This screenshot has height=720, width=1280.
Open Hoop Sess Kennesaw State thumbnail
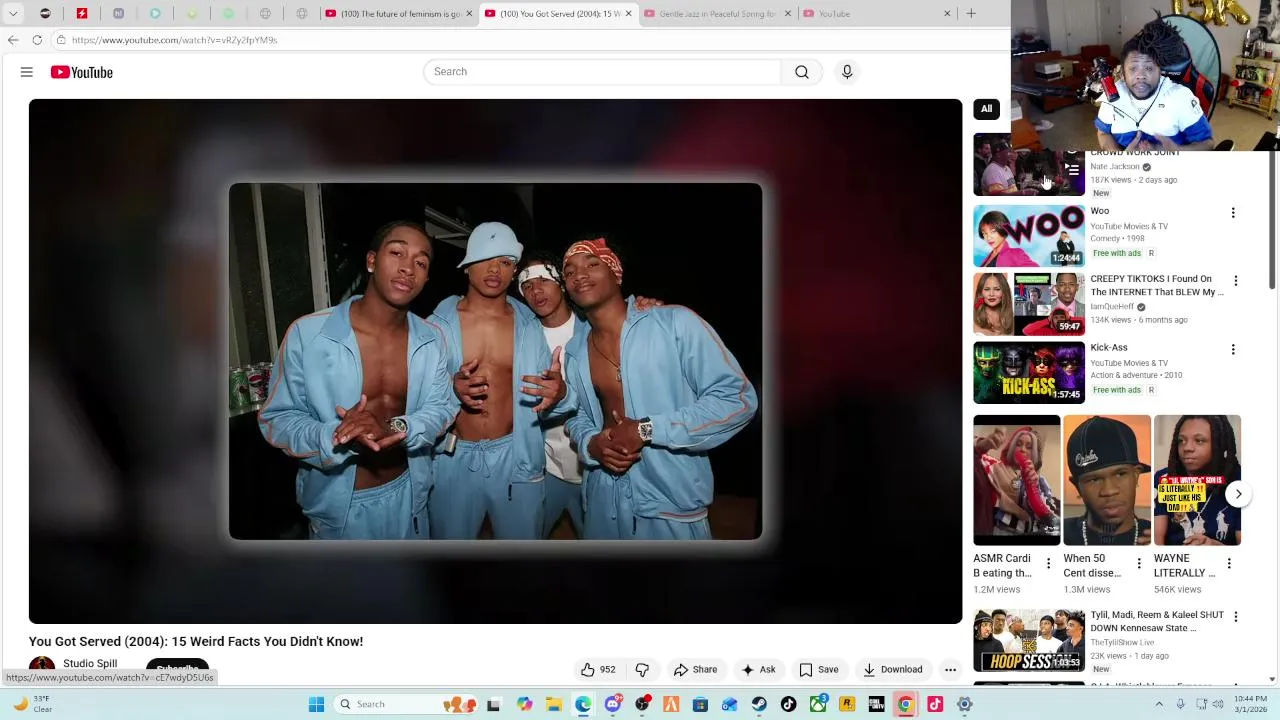[x=1029, y=640]
